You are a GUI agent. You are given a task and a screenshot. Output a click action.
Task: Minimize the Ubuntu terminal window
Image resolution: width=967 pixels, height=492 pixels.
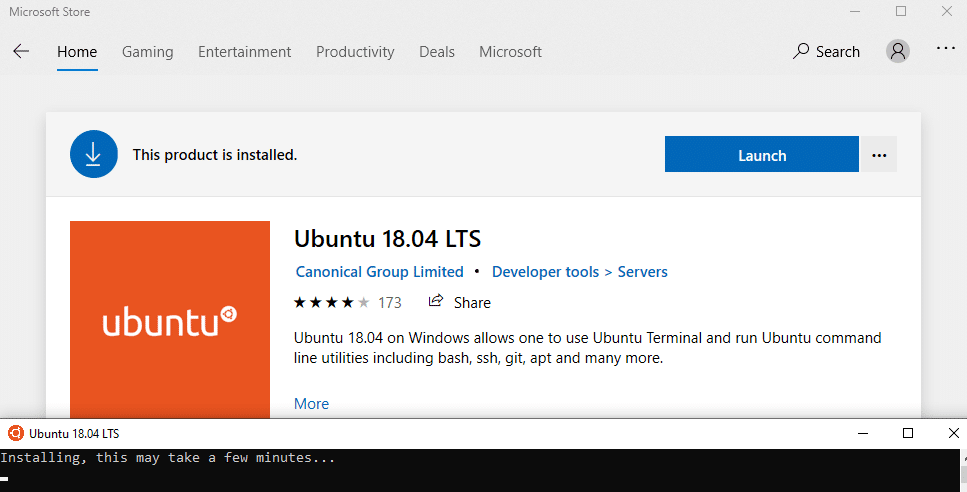pyautogui.click(x=863, y=433)
